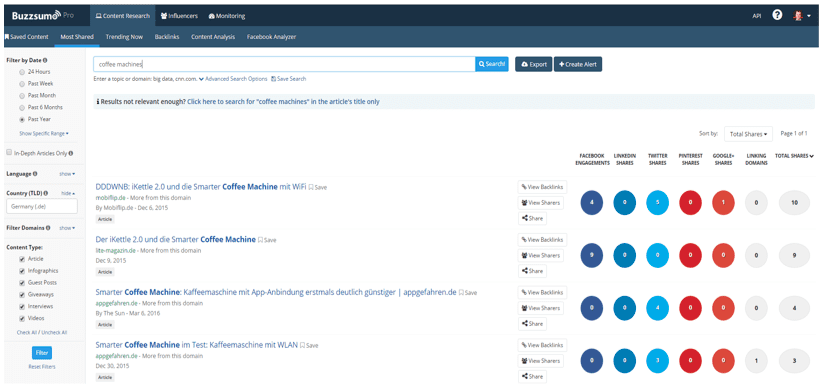Viewport: 828px width, 391px height.
Task: Switch to the Facebook Analyzer tab
Action: (x=271, y=37)
